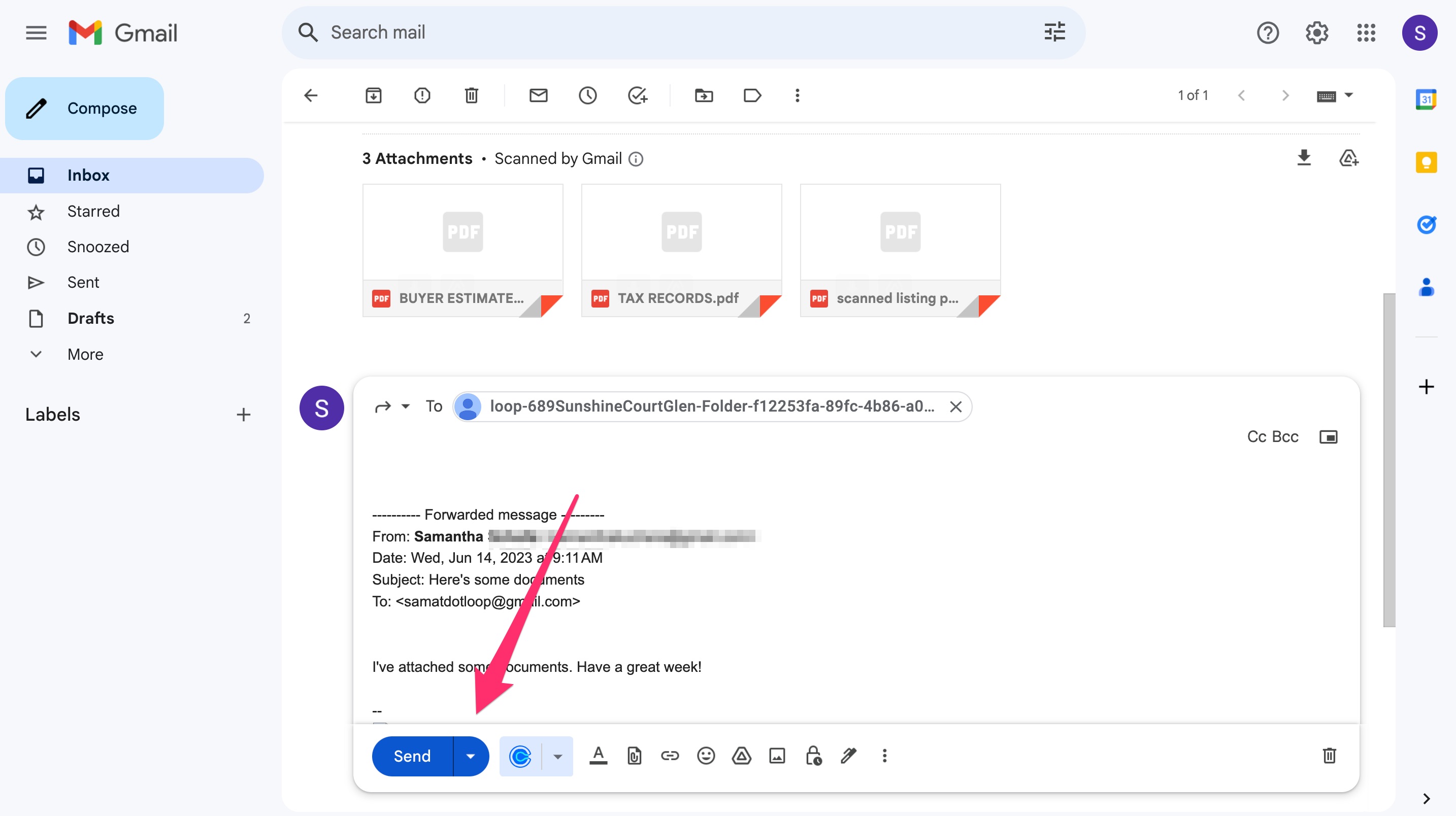Toggle confidential mode lock icon

click(813, 756)
